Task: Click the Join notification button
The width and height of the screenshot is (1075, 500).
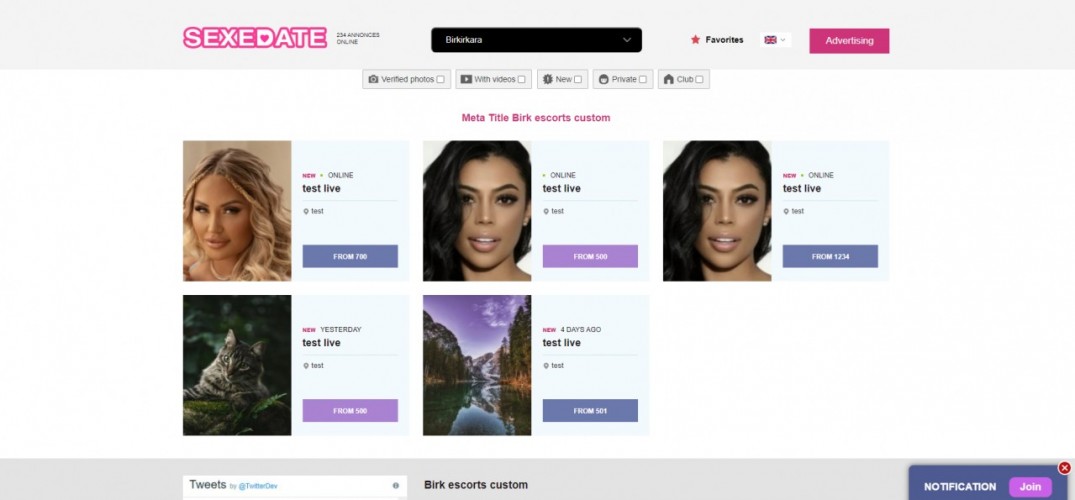Action: (x=1030, y=487)
